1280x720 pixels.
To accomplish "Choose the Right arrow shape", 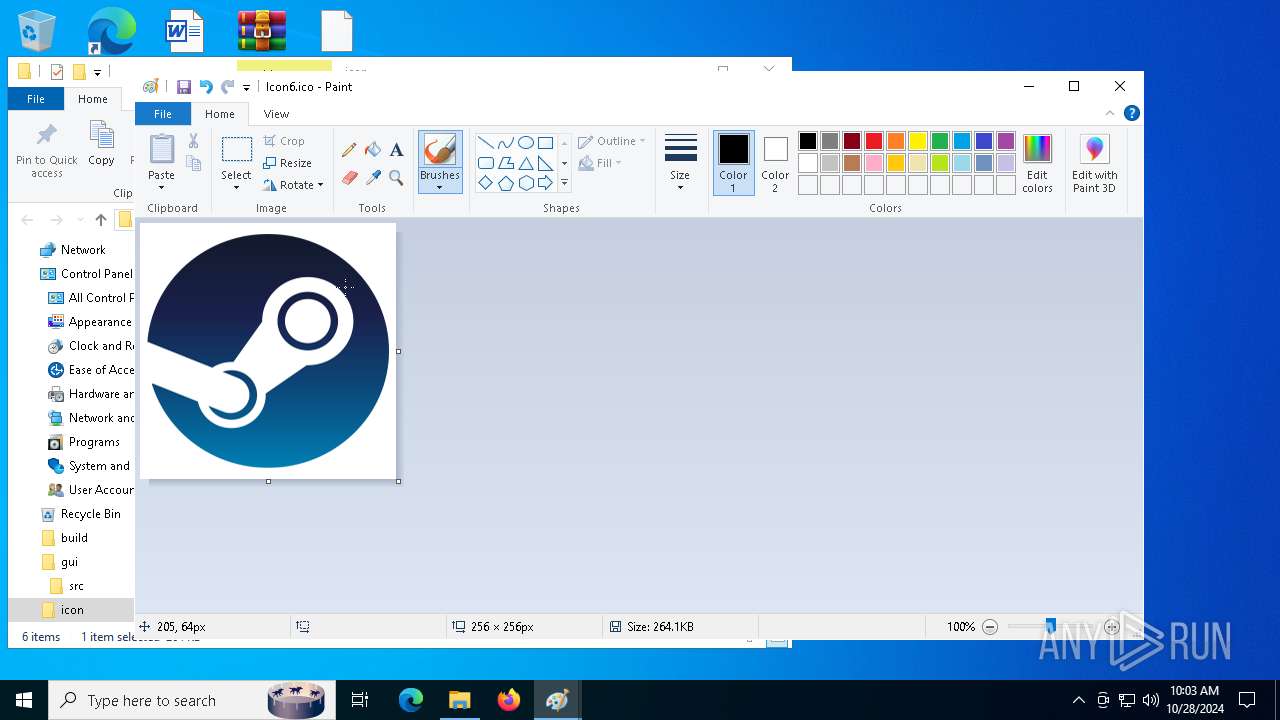I will point(545,183).
